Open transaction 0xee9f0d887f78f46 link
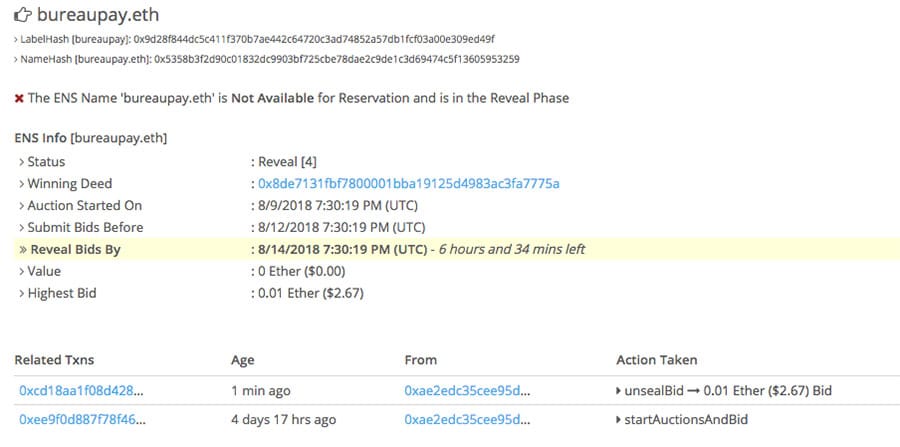Screen dimensions: 900x447 81,420
